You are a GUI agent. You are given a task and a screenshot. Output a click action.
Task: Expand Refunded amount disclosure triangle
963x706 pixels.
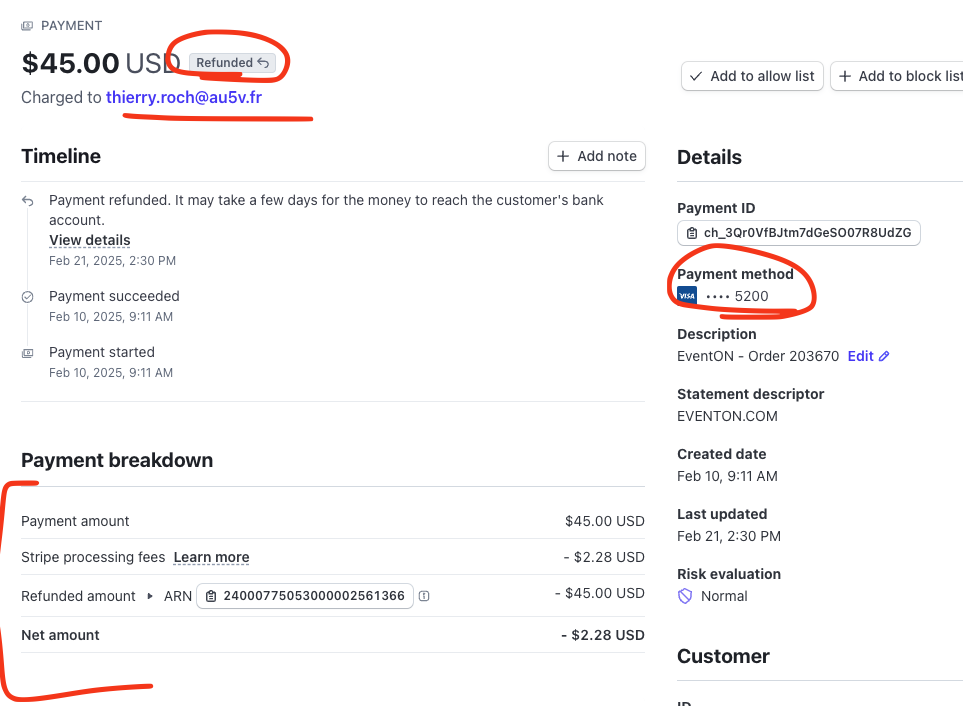[x=150, y=596]
